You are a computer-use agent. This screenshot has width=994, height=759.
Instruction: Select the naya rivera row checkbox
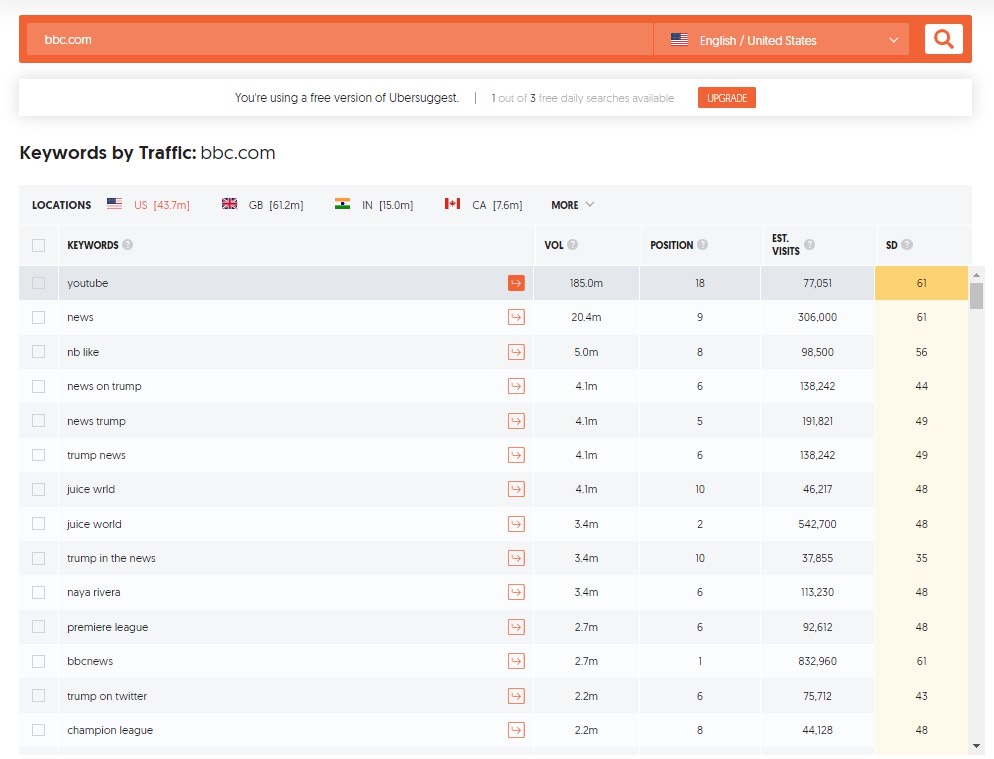38,592
